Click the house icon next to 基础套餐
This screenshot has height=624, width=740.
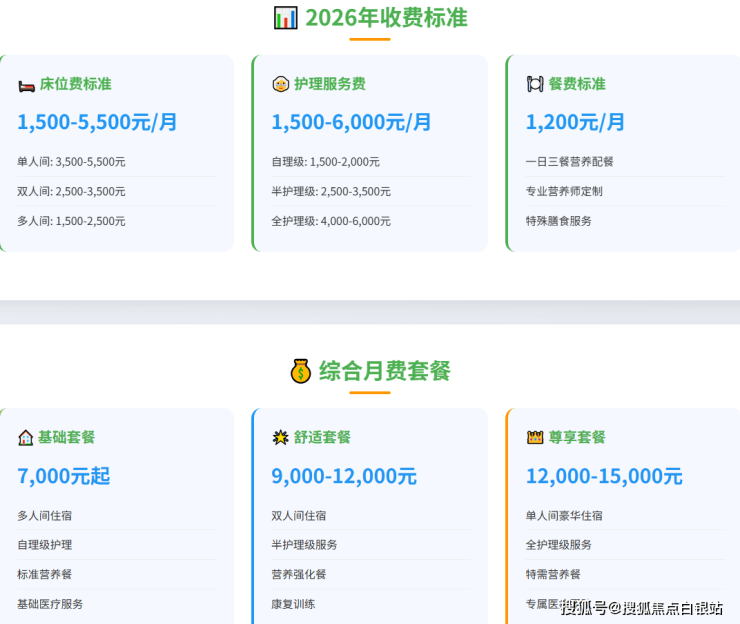(26, 437)
